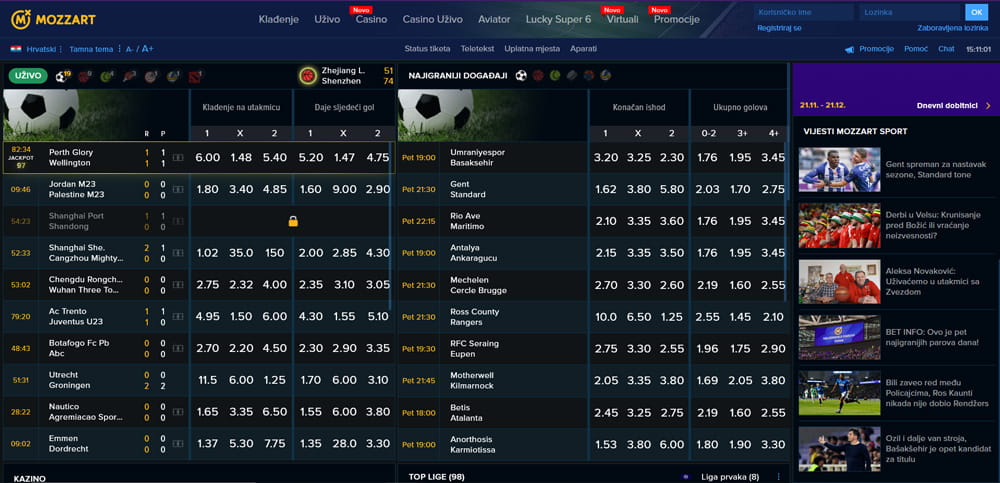1000x483 pixels.
Task: Open the Klađenje tab
Action: tap(279, 19)
